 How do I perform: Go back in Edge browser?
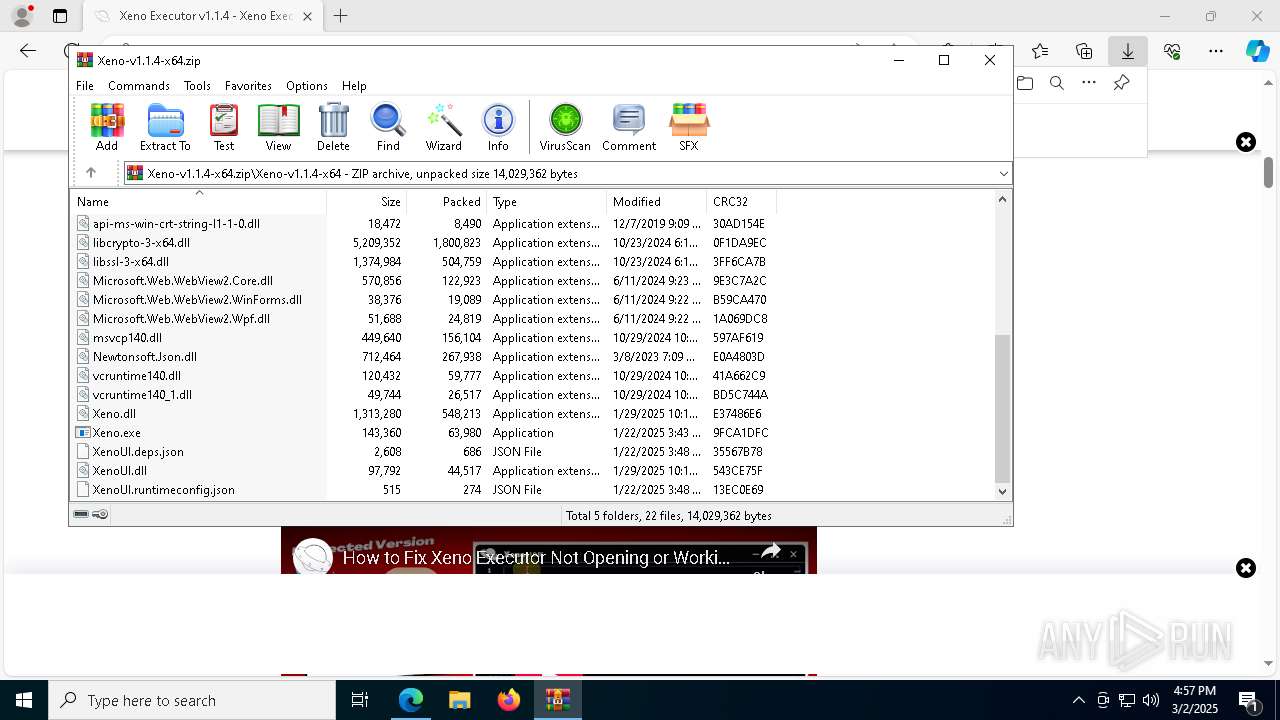[x=28, y=51]
